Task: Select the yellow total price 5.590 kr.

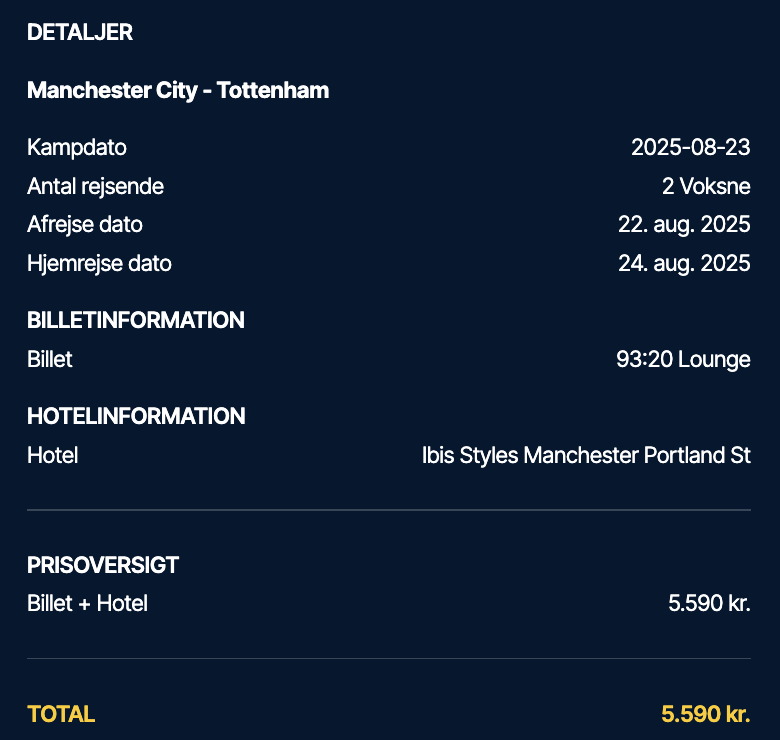Action: point(705,714)
